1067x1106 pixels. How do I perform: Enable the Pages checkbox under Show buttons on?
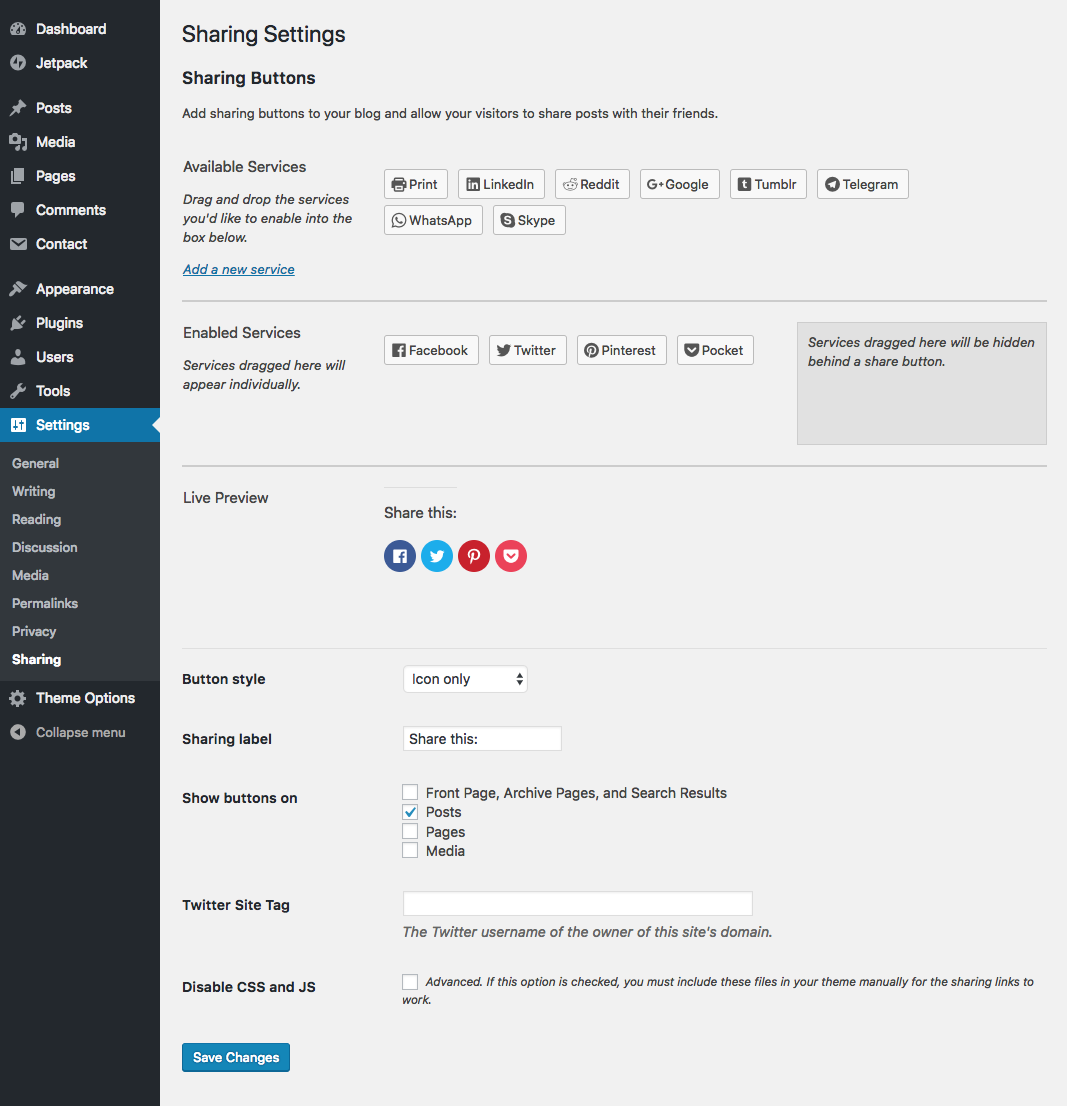[410, 831]
